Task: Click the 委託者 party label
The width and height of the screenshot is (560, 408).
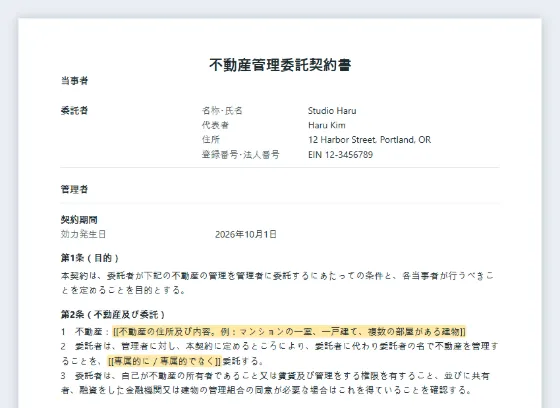Action: [x=74, y=110]
